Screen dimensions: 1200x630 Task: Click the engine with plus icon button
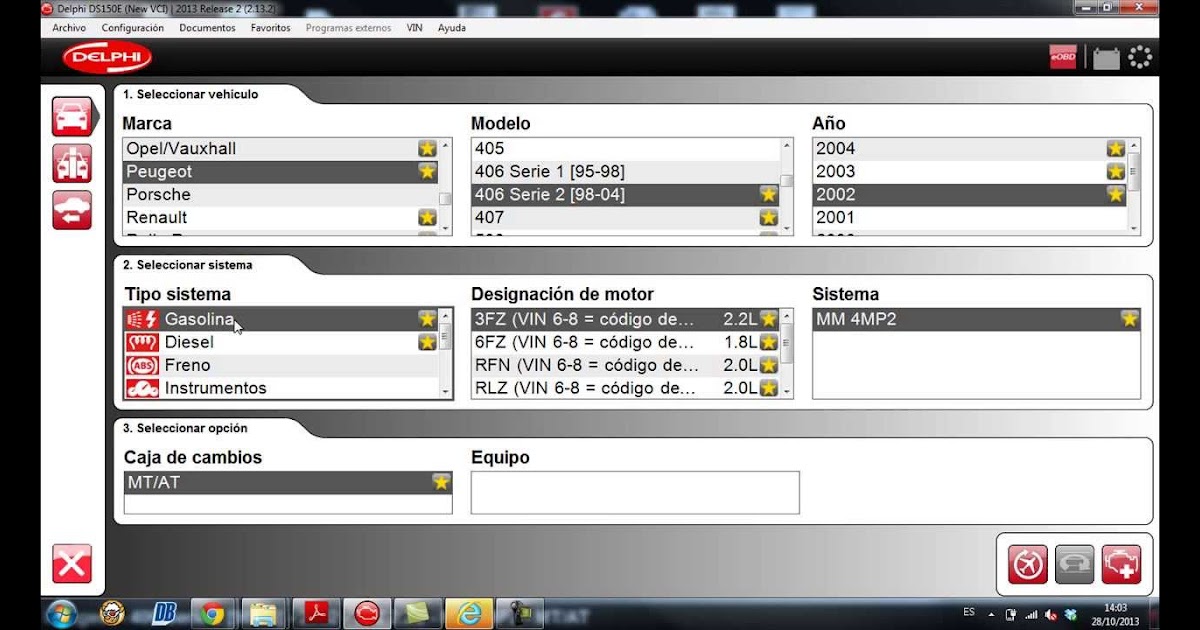[x=1121, y=565]
